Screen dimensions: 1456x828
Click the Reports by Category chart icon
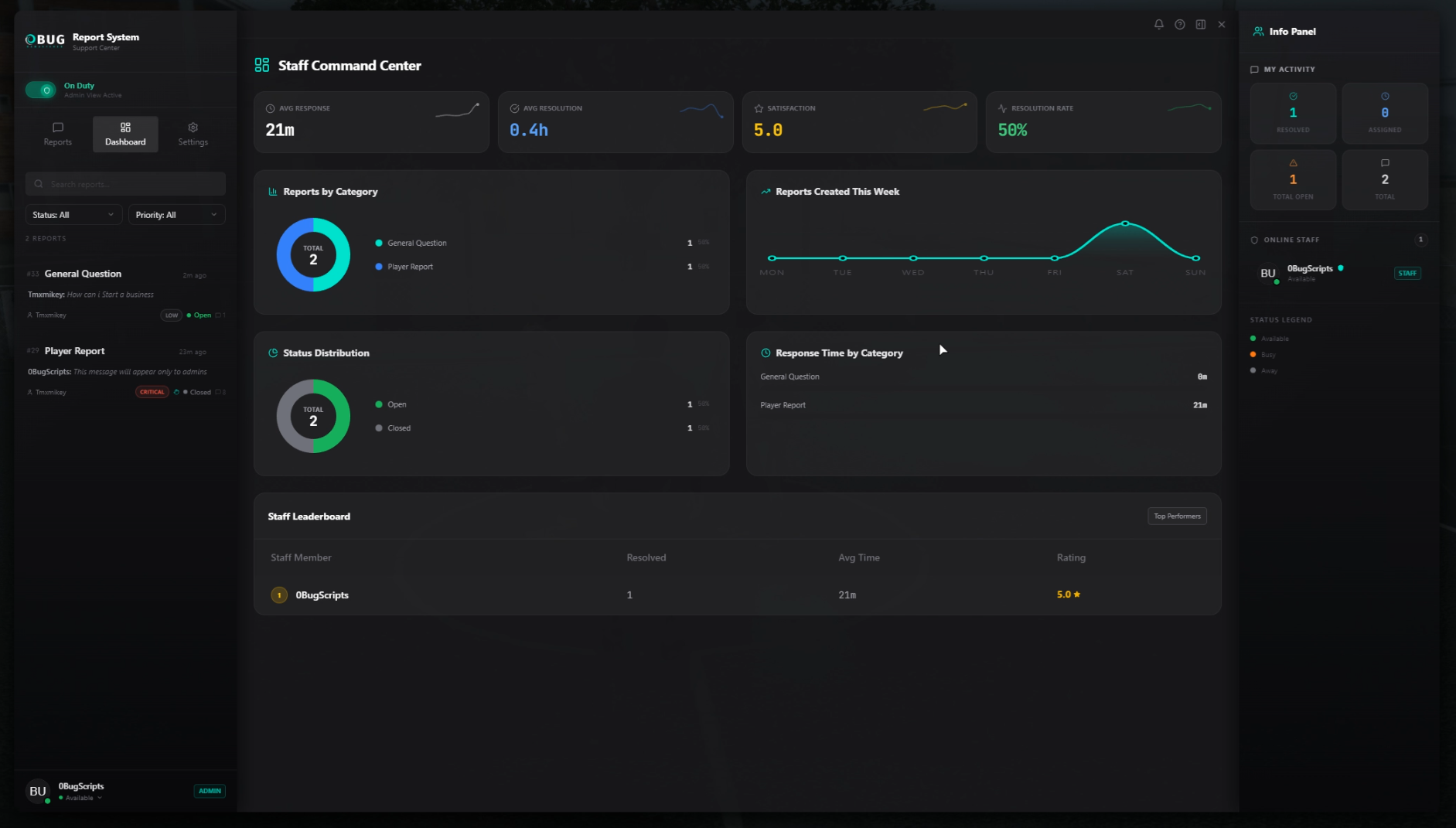272,192
